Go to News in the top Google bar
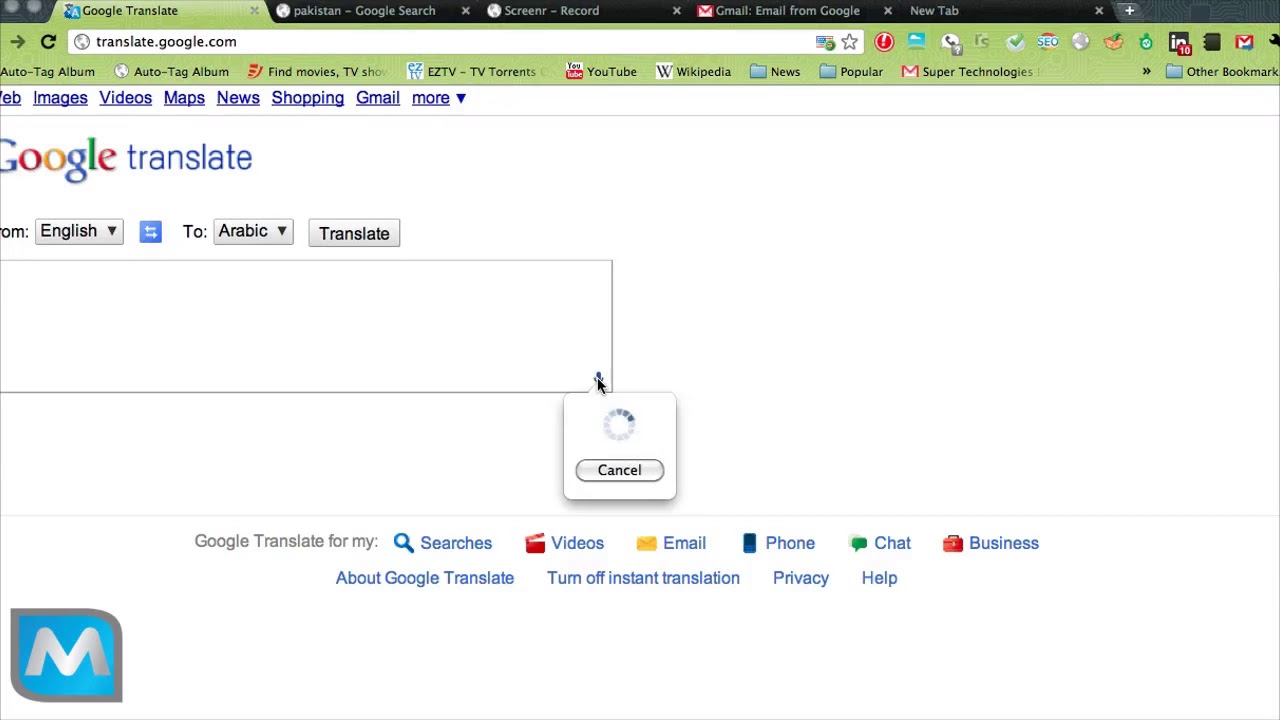This screenshot has height=720, width=1280. pyautogui.click(x=238, y=98)
